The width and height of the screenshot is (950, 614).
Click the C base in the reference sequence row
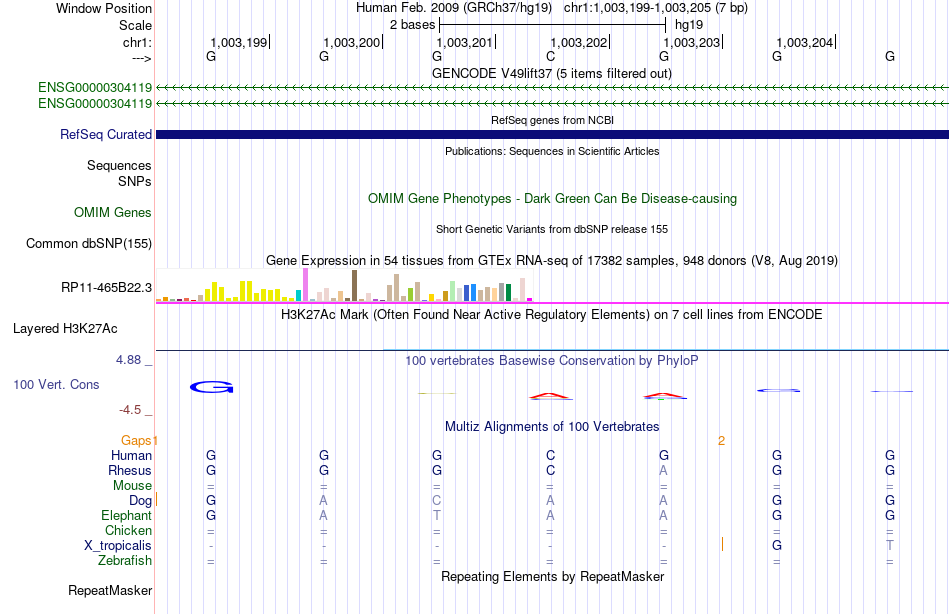550,56
